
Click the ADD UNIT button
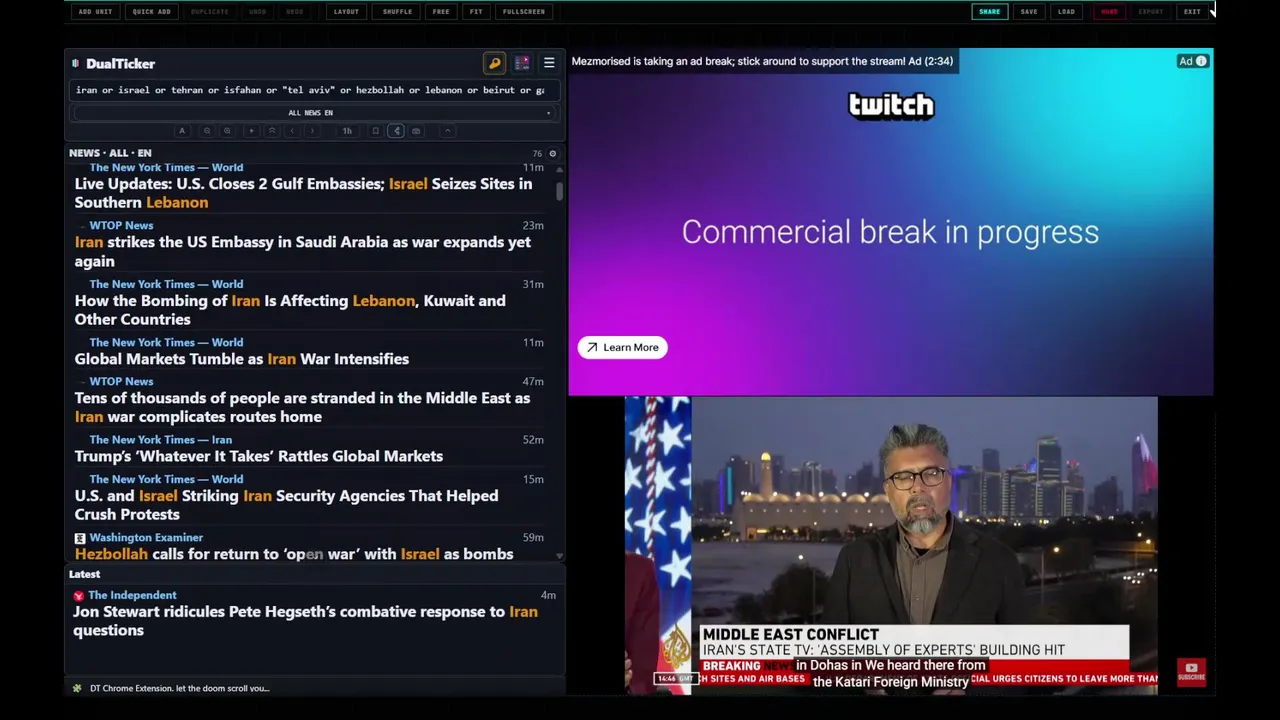[95, 12]
